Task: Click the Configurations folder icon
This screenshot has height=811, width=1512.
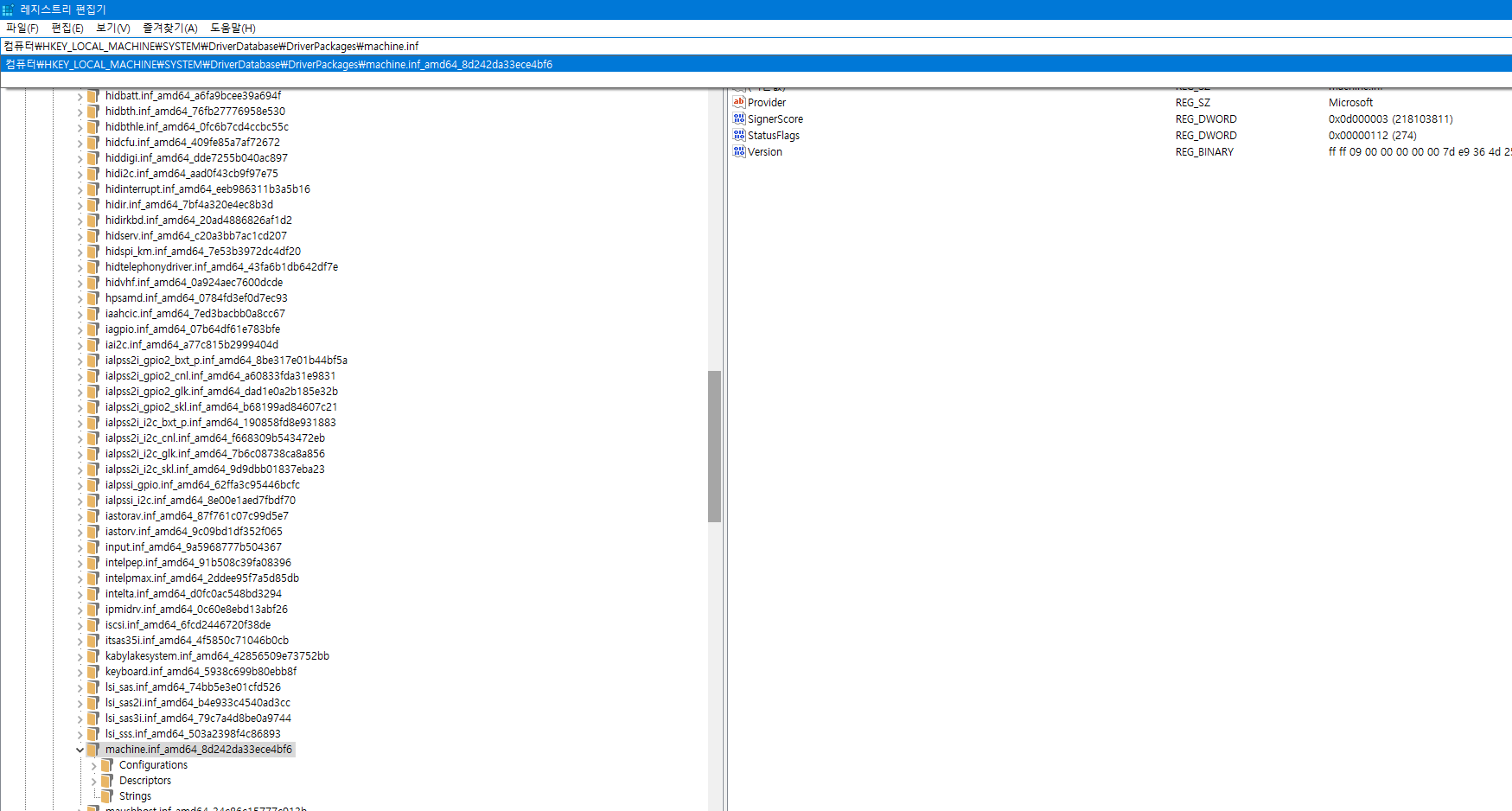Action: coord(107,765)
